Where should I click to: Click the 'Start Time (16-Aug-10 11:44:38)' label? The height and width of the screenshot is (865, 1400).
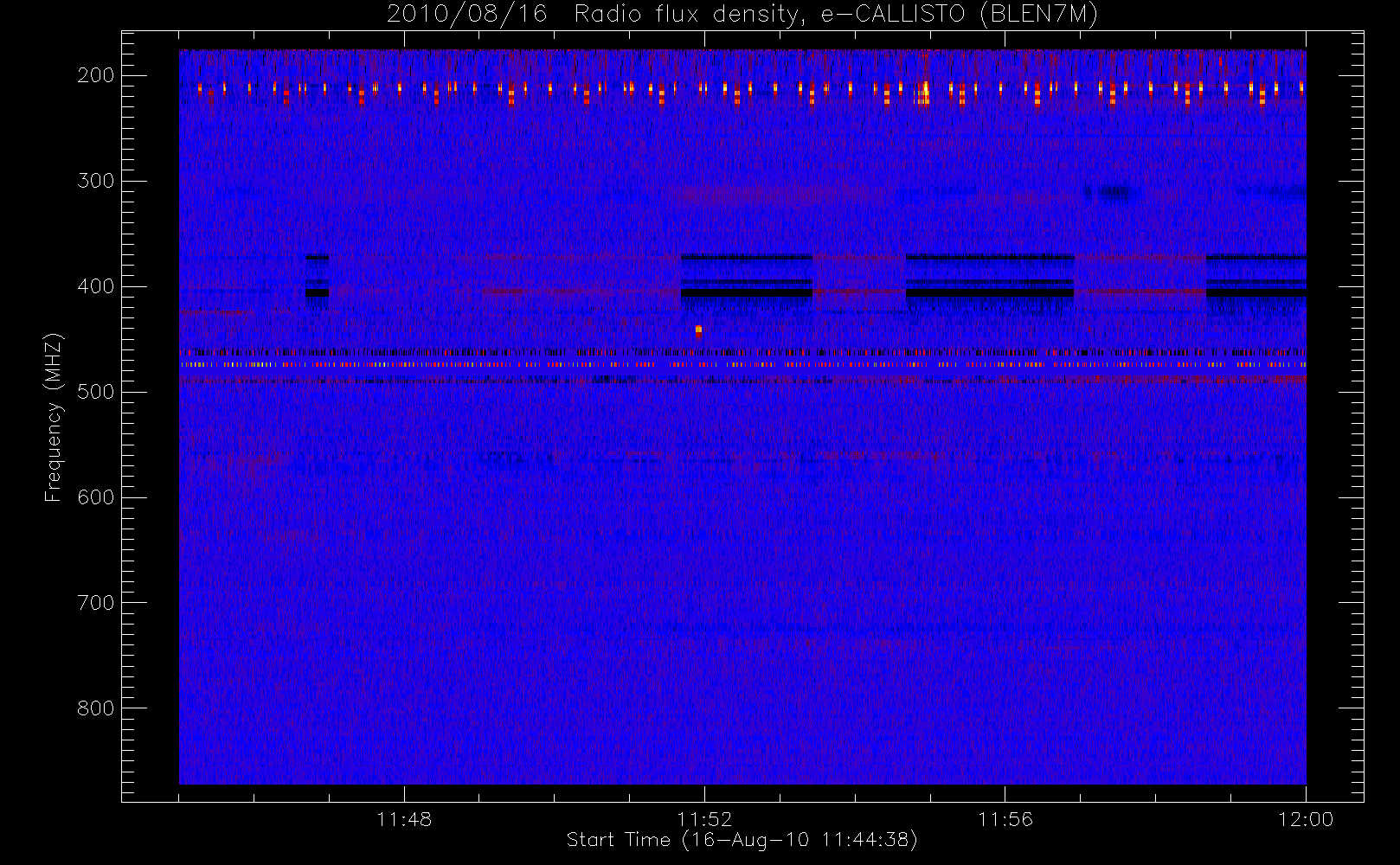pos(742,840)
